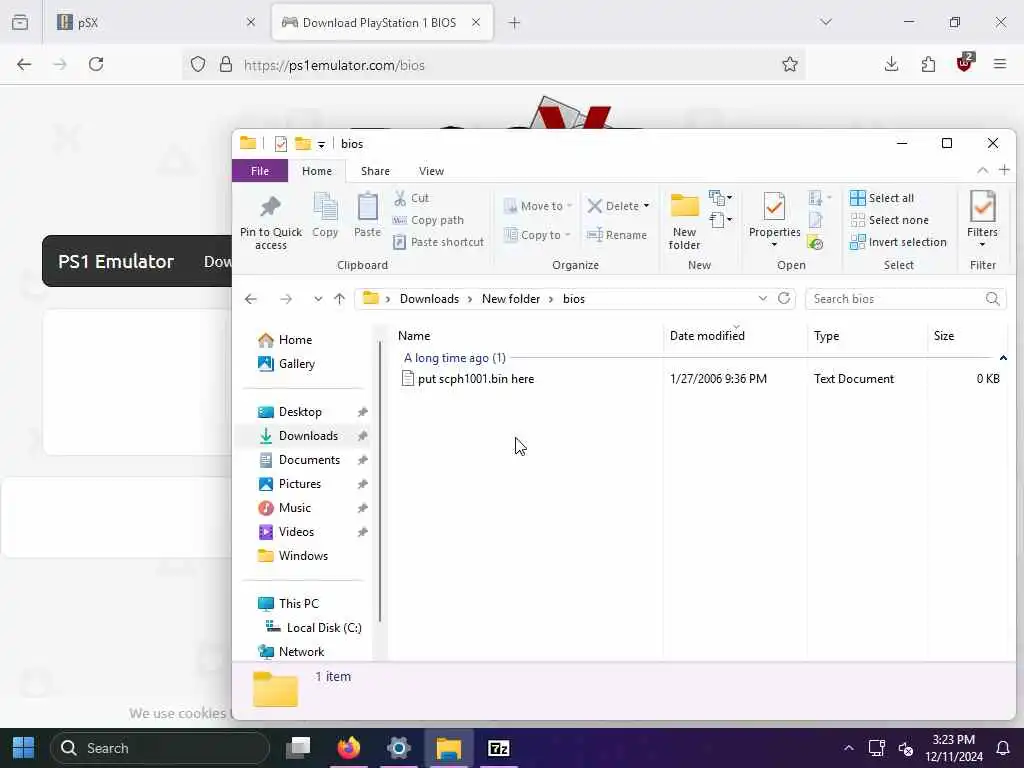Click the Cut scissors command

click(411, 198)
